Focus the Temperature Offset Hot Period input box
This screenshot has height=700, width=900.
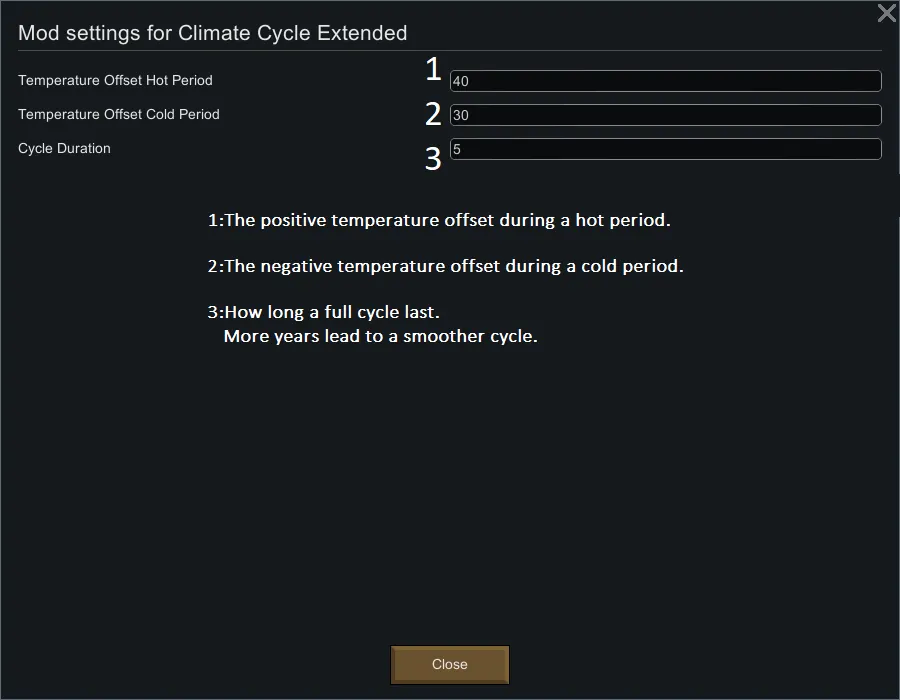pos(665,81)
